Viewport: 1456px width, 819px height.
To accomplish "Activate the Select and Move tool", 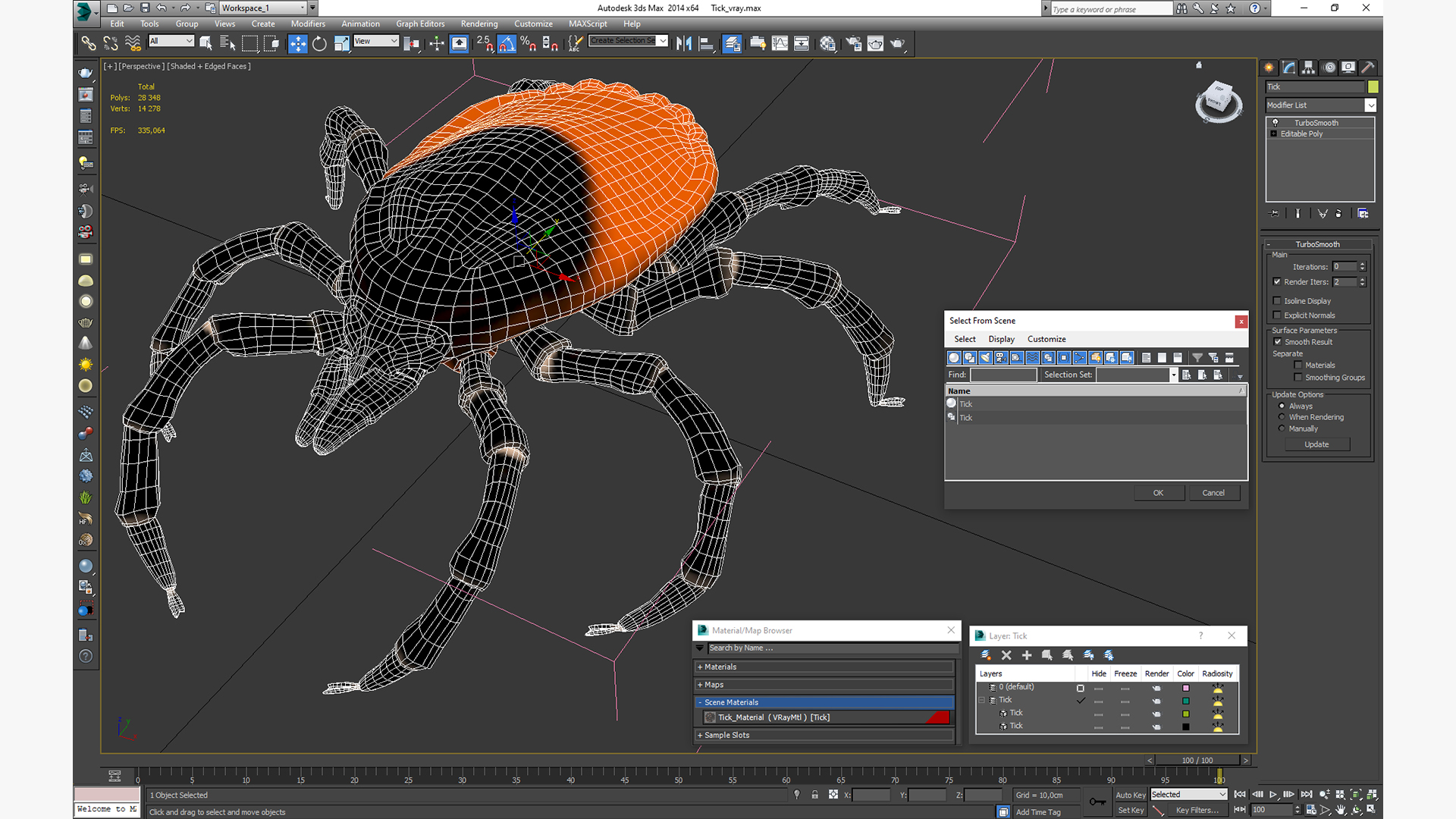I will click(297, 44).
